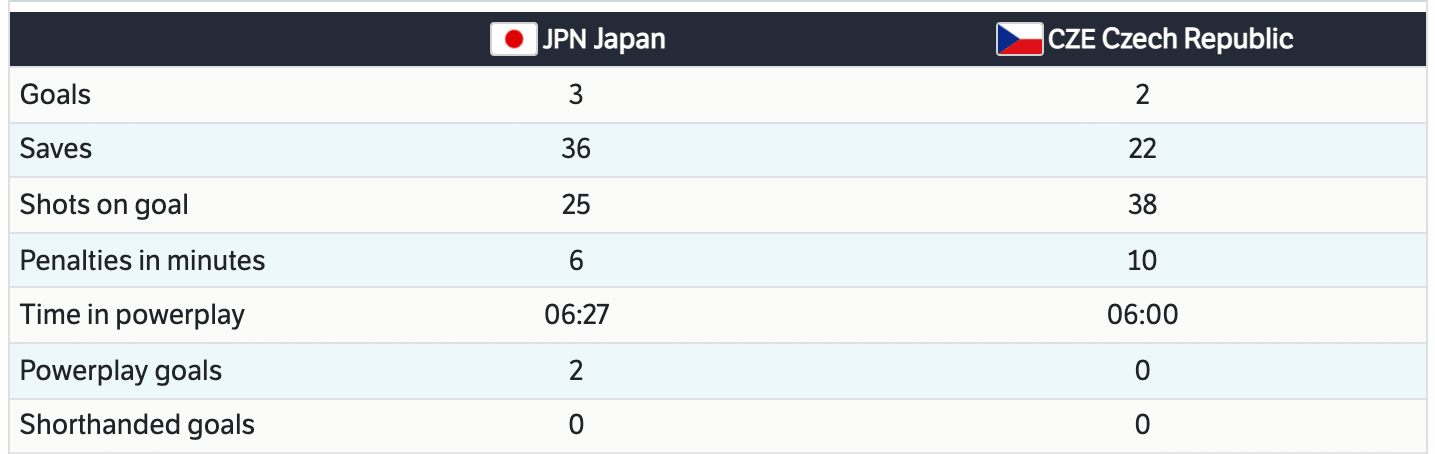Click Japan's saves value 36

[576, 149]
